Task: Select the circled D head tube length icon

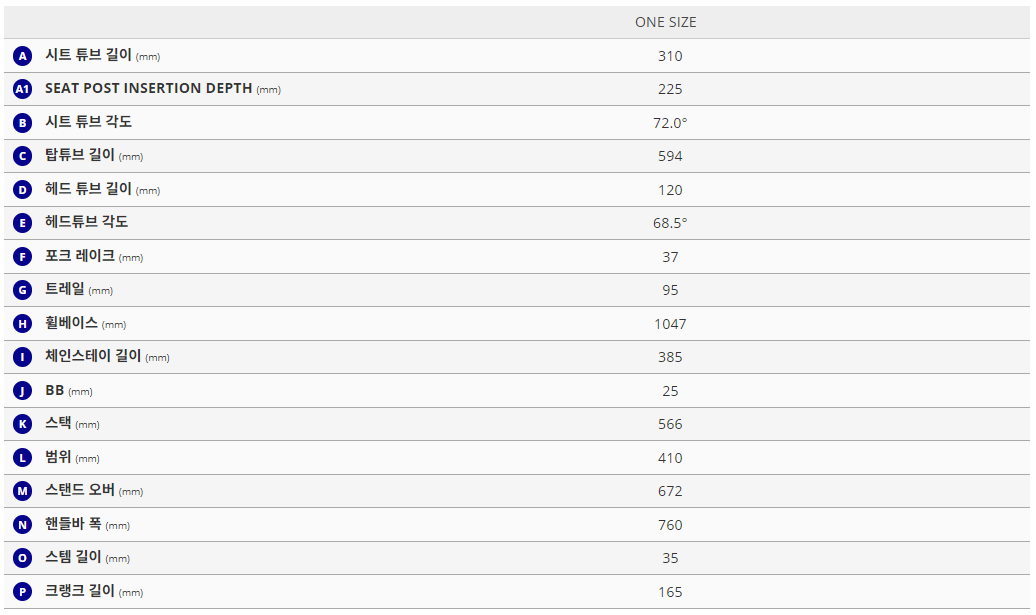Action: (23, 190)
